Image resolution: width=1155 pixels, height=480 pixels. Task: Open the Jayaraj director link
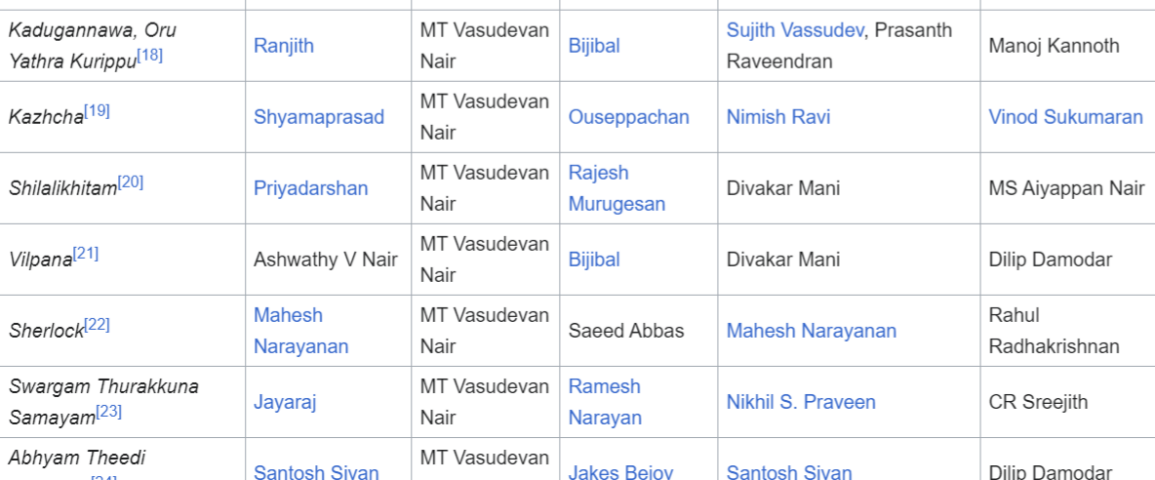(x=285, y=402)
